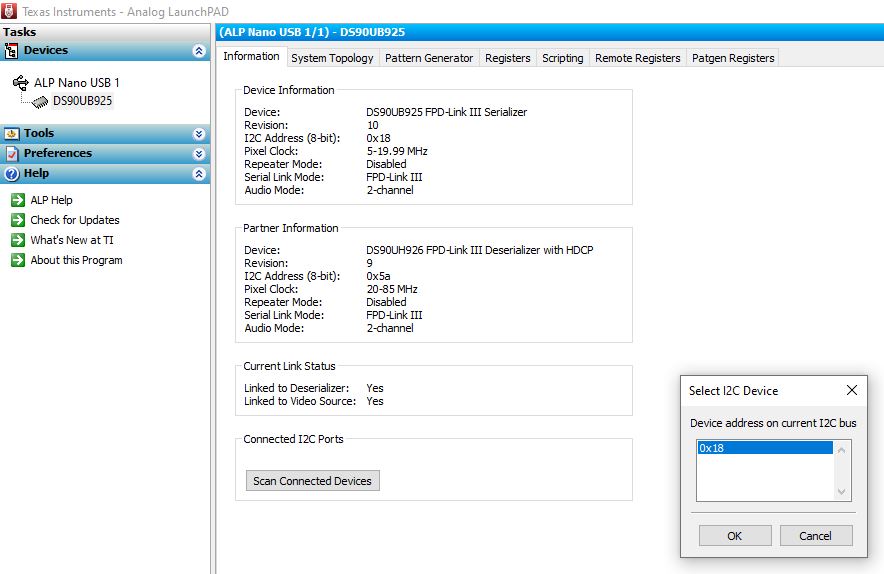The image size is (884, 574).
Task: Click the Devices section header label
Action: point(46,50)
